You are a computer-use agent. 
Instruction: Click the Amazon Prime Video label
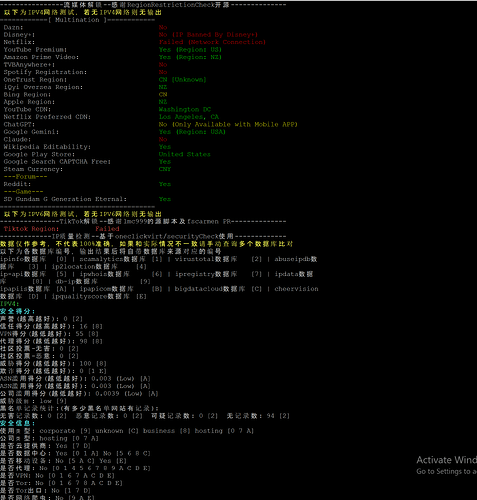41,57
